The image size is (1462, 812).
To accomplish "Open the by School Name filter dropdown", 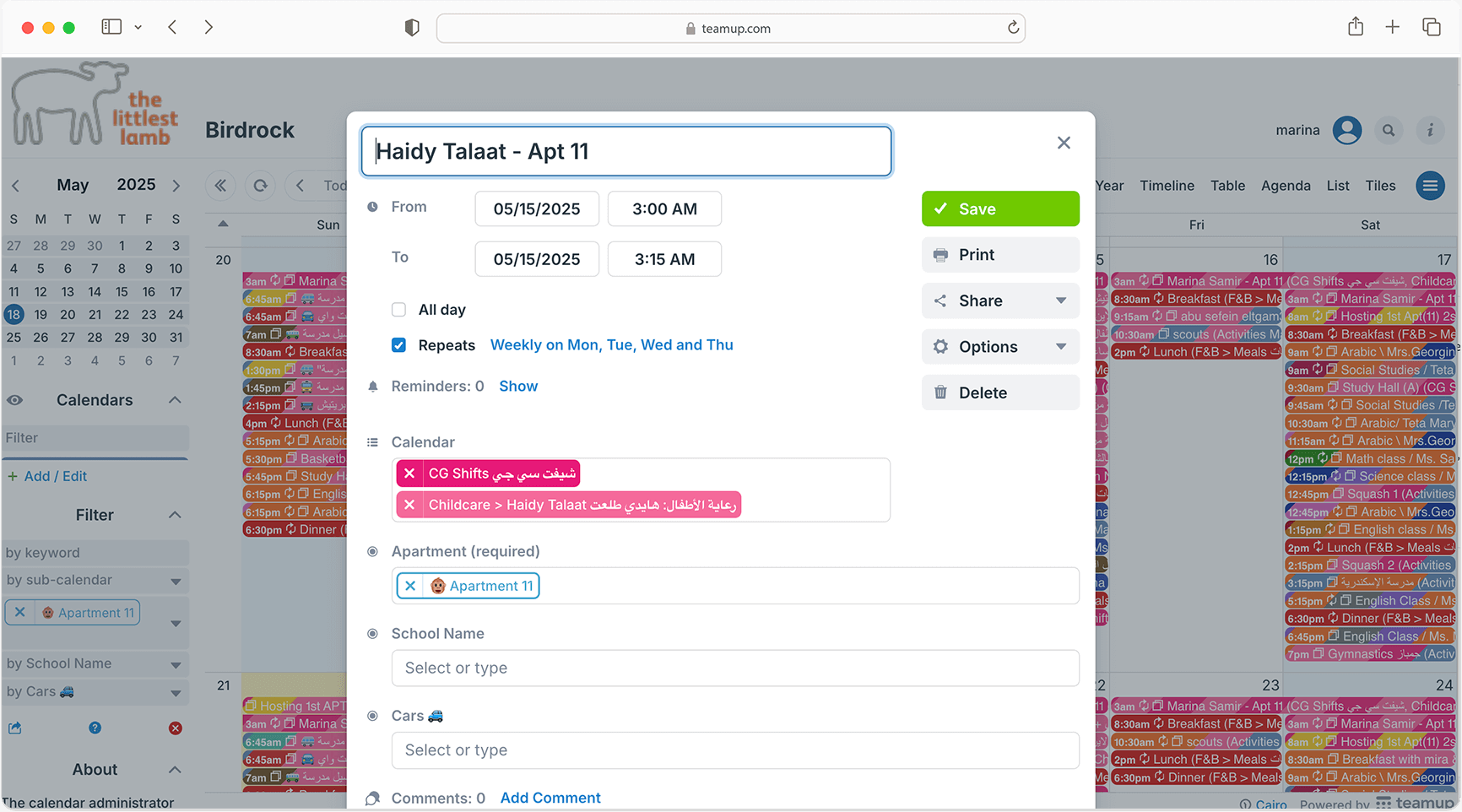I will (x=95, y=663).
